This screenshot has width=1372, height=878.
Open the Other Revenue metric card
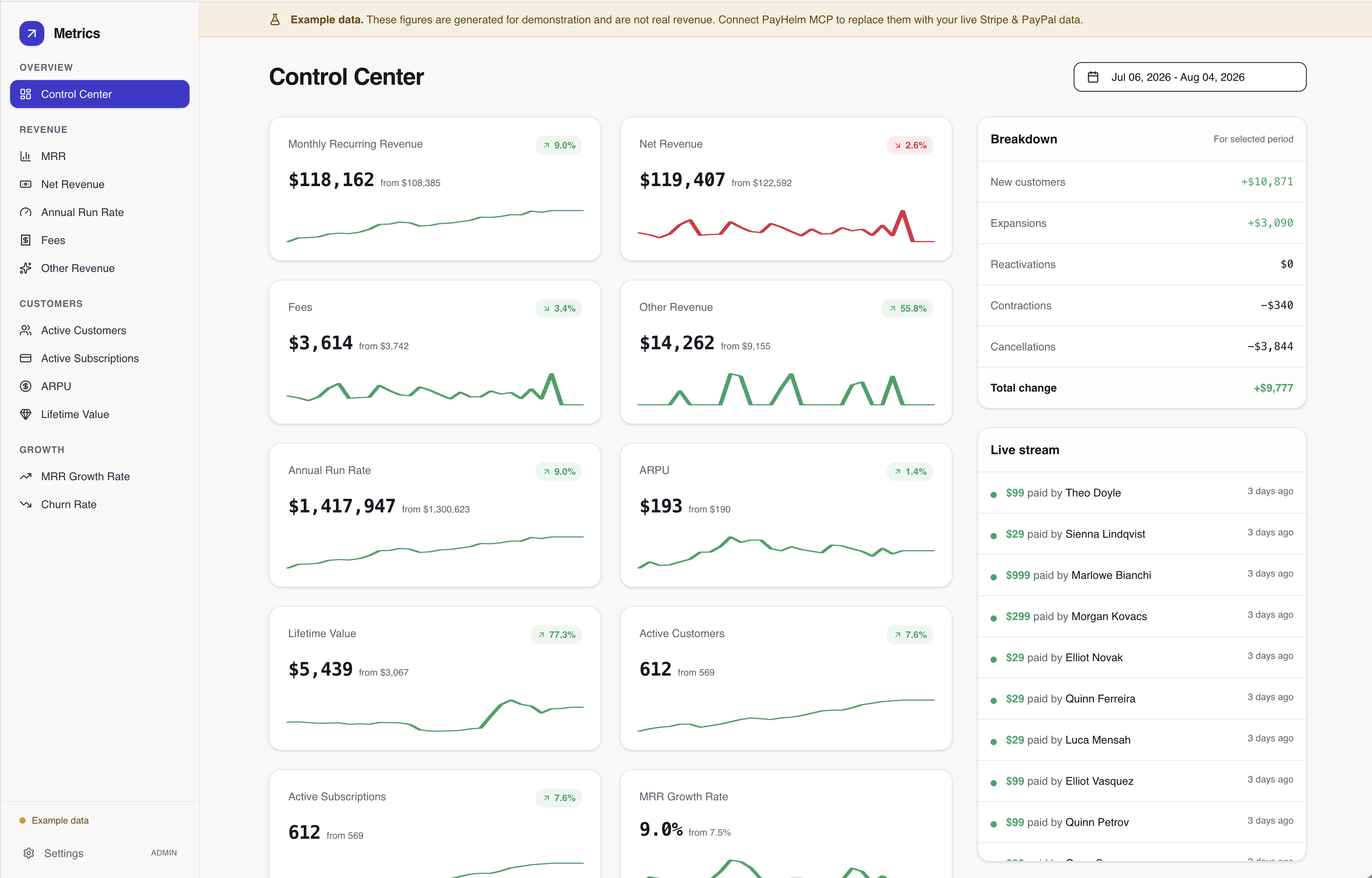[x=786, y=352]
